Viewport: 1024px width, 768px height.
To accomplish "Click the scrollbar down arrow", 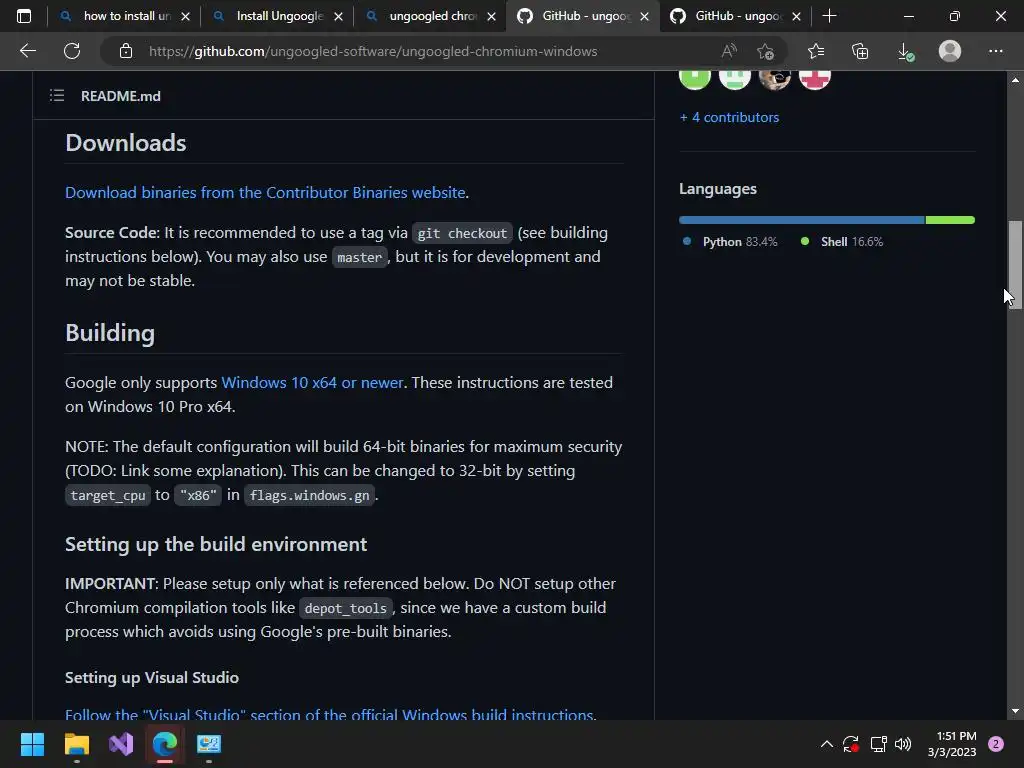I will tap(1015, 711).
